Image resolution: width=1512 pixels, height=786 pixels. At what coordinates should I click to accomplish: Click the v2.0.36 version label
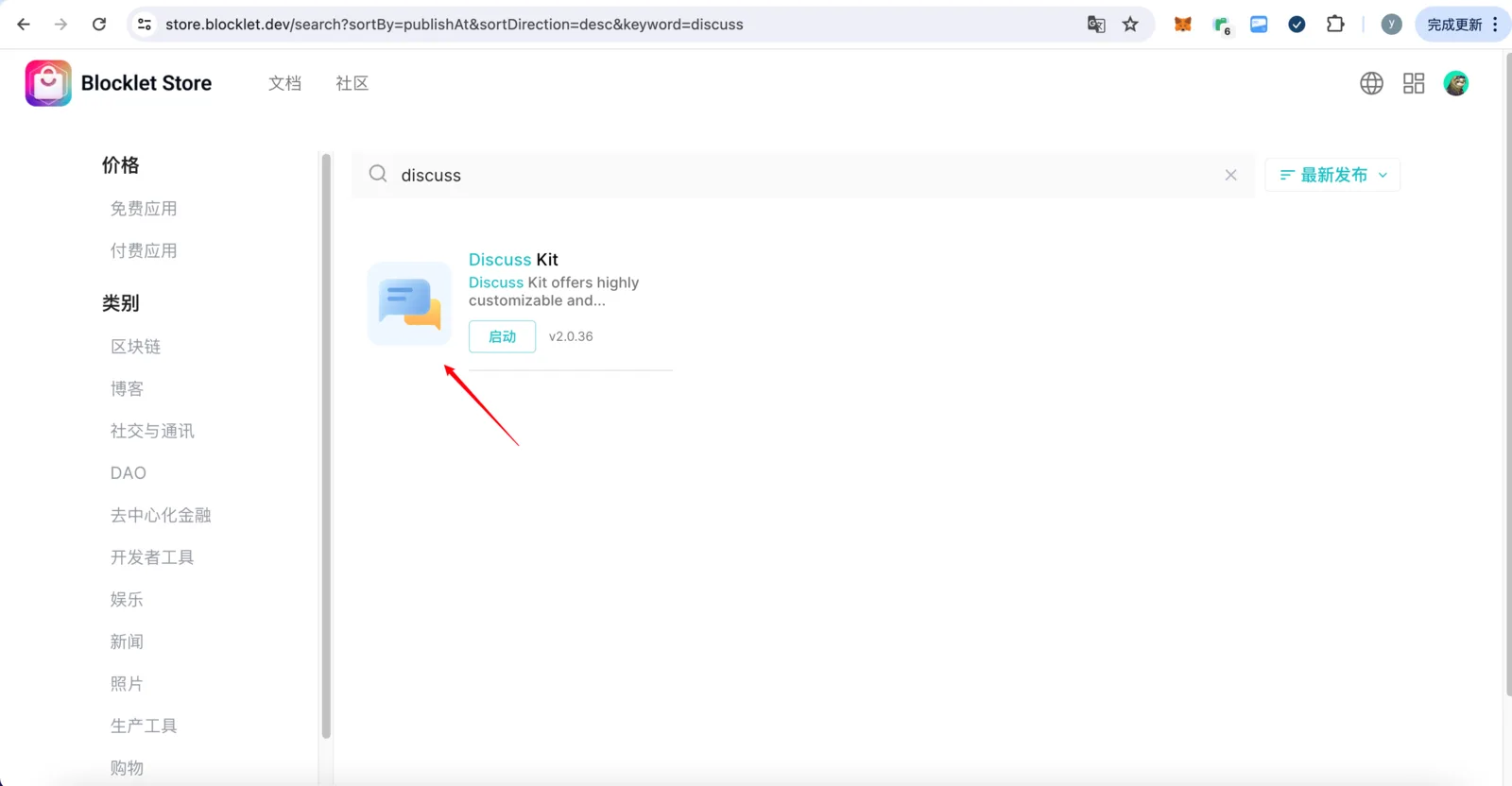click(x=571, y=336)
